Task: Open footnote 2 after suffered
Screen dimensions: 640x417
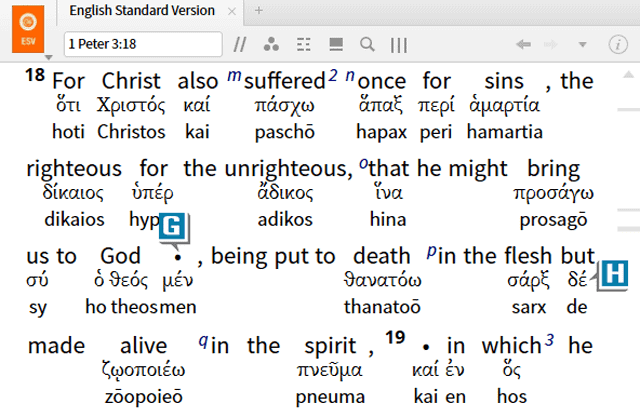Action: [333, 77]
